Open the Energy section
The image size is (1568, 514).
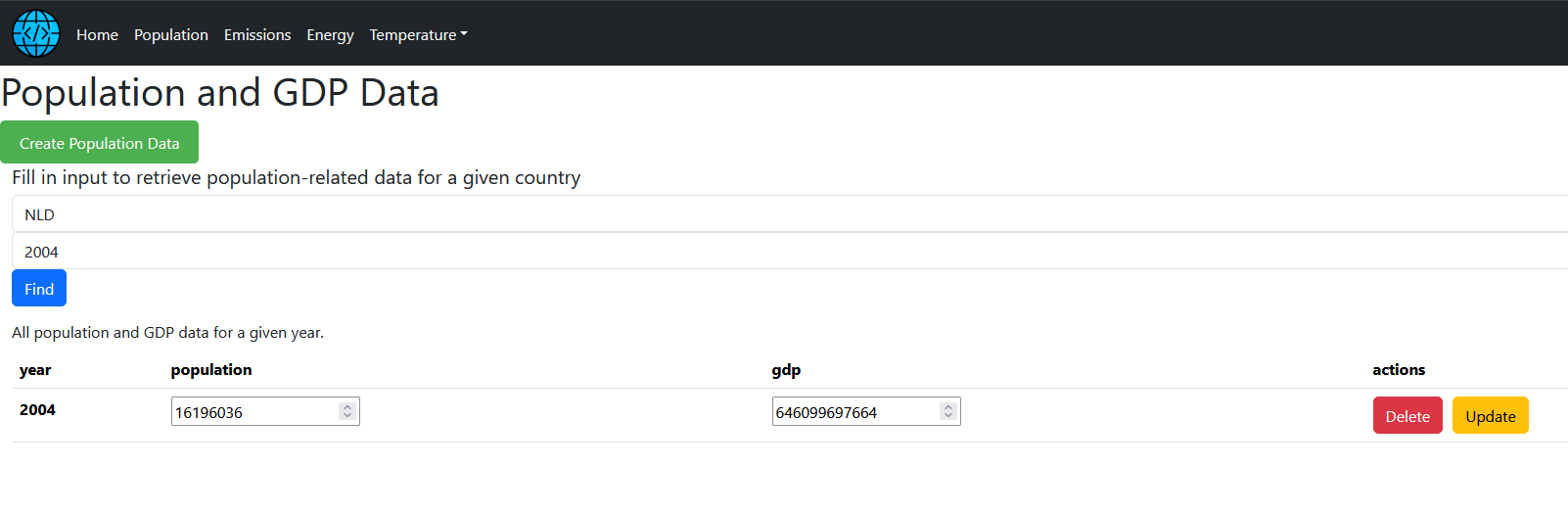pyautogui.click(x=330, y=35)
